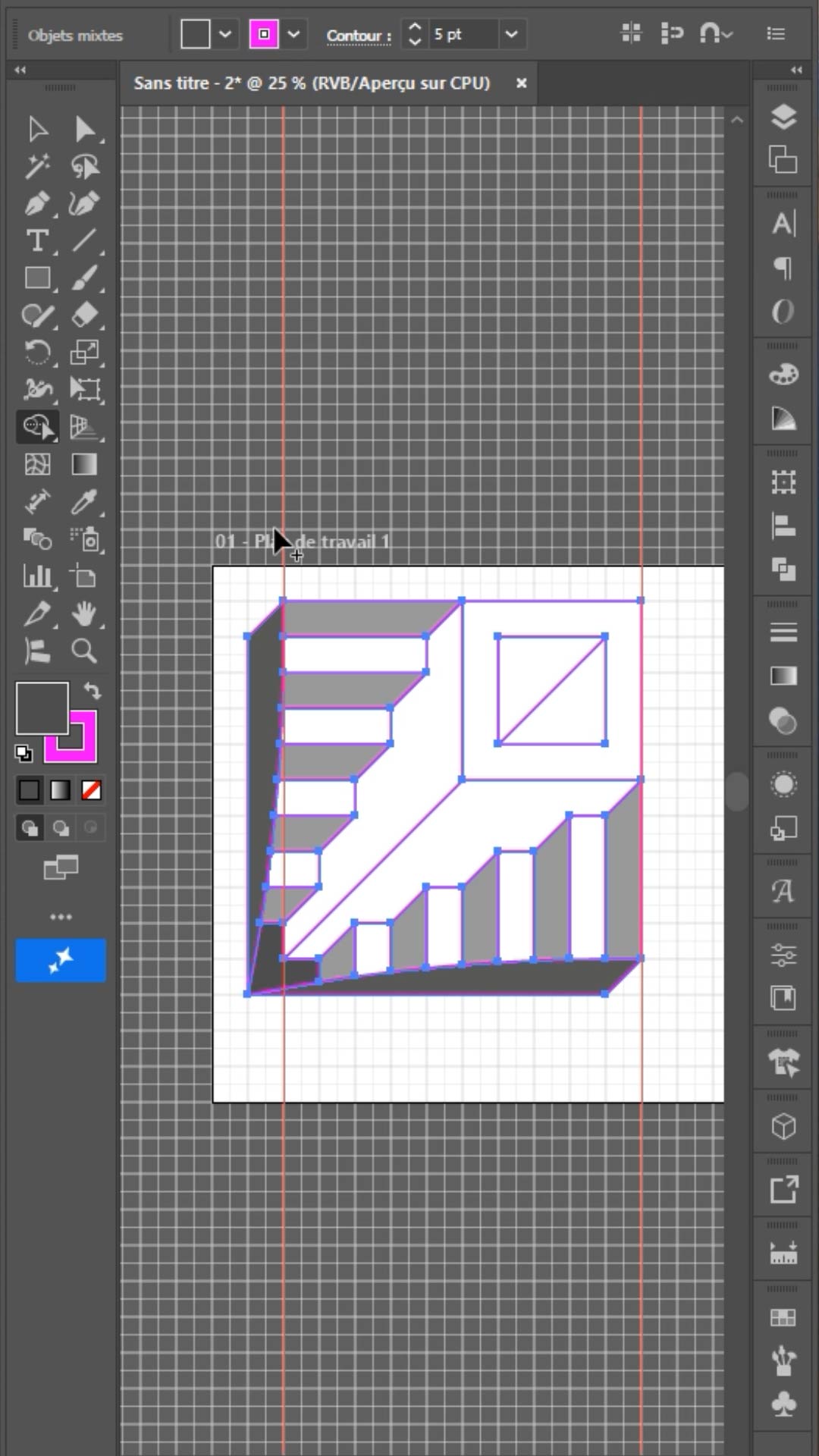Apply Gradient mode button

(60, 790)
